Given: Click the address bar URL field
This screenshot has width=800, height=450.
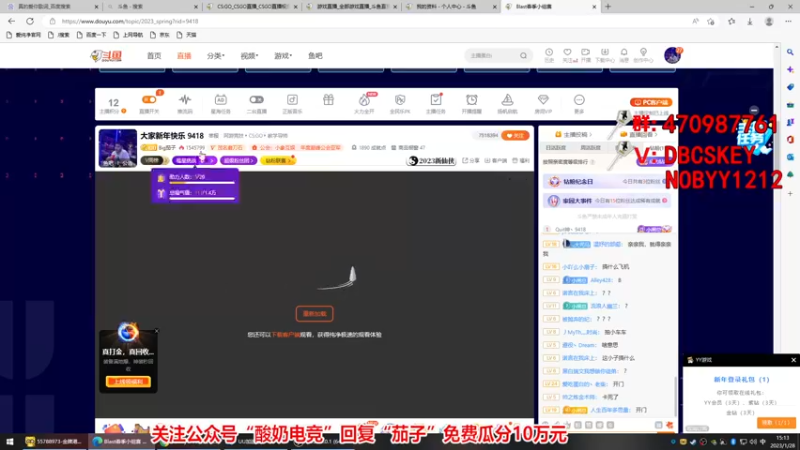Looking at the screenshot, I should coord(367,21).
